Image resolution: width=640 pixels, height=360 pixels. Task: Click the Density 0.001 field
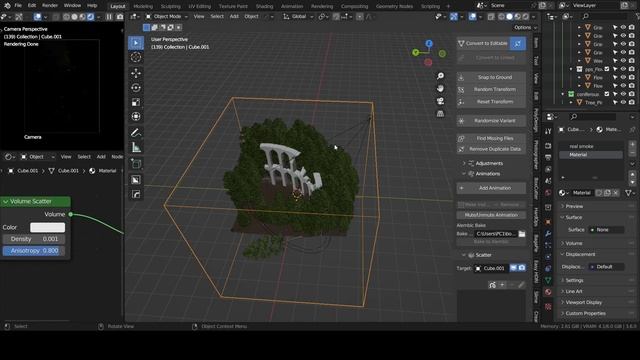[x=34, y=239]
